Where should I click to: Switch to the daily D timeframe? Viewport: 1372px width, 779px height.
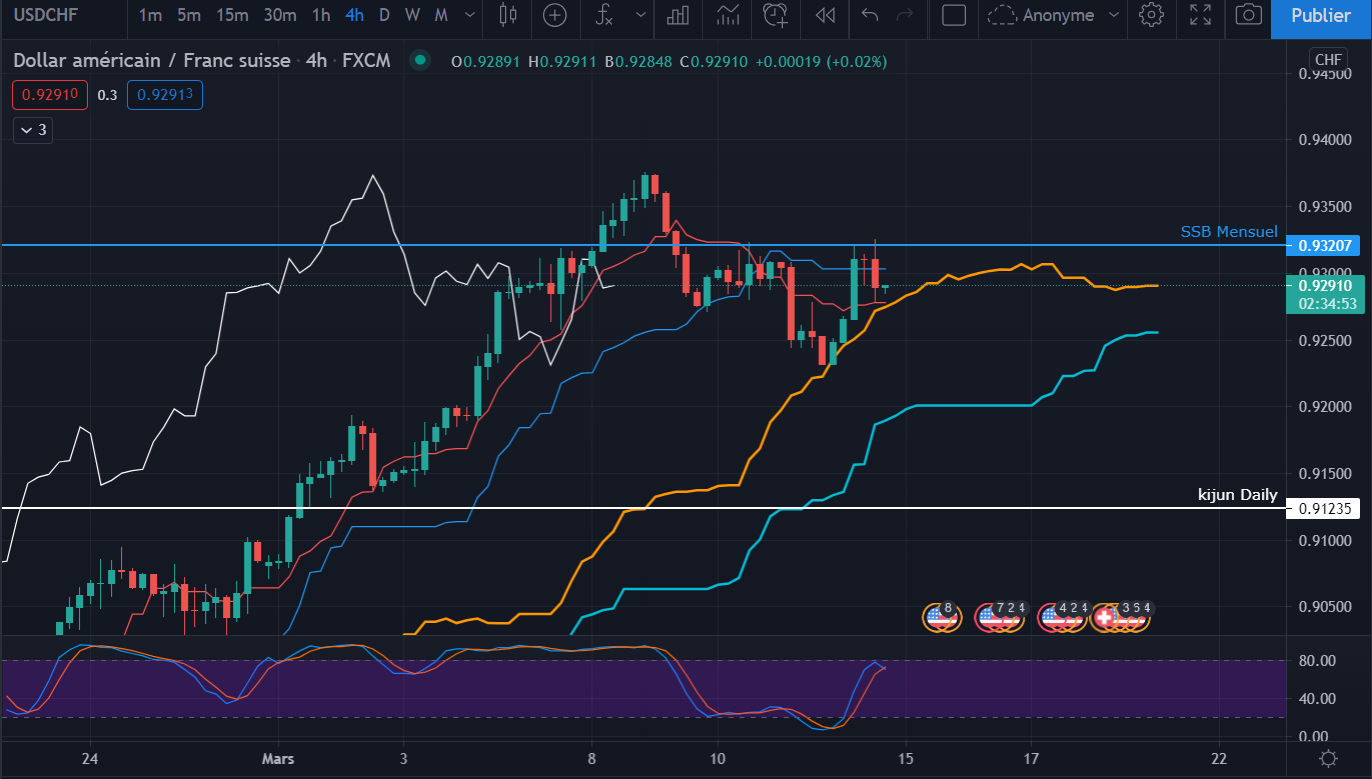pyautogui.click(x=385, y=15)
